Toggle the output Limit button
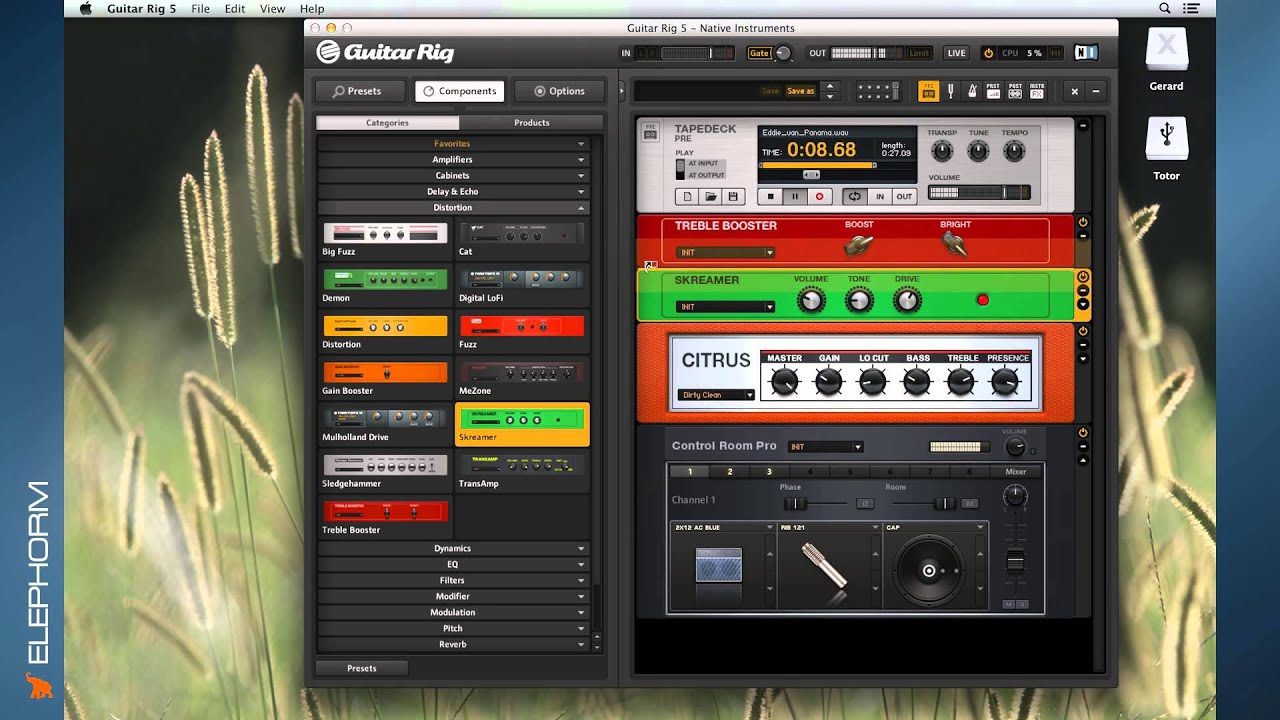 coord(919,53)
